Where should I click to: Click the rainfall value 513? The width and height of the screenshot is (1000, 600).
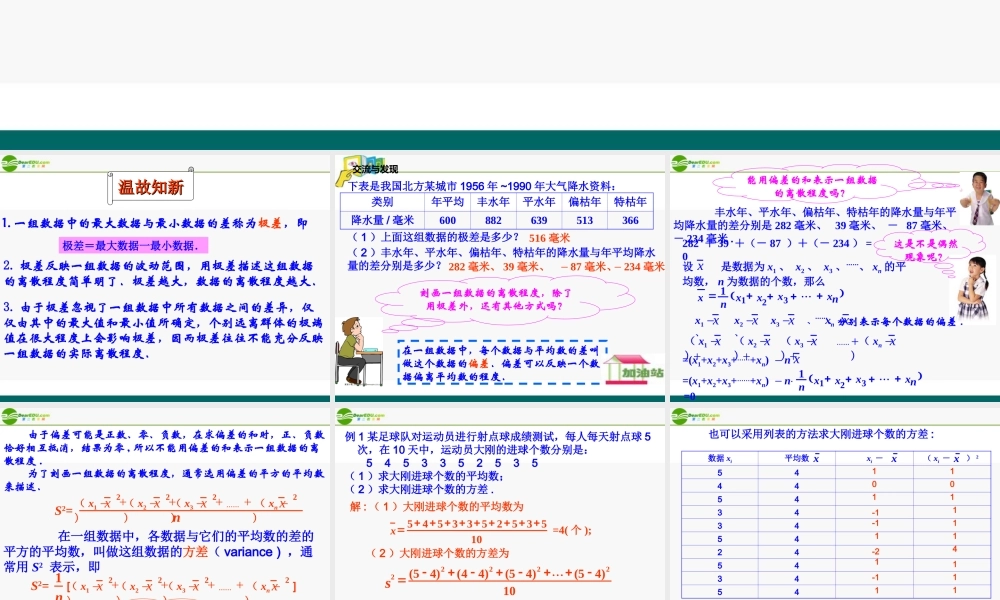pyautogui.click(x=585, y=220)
